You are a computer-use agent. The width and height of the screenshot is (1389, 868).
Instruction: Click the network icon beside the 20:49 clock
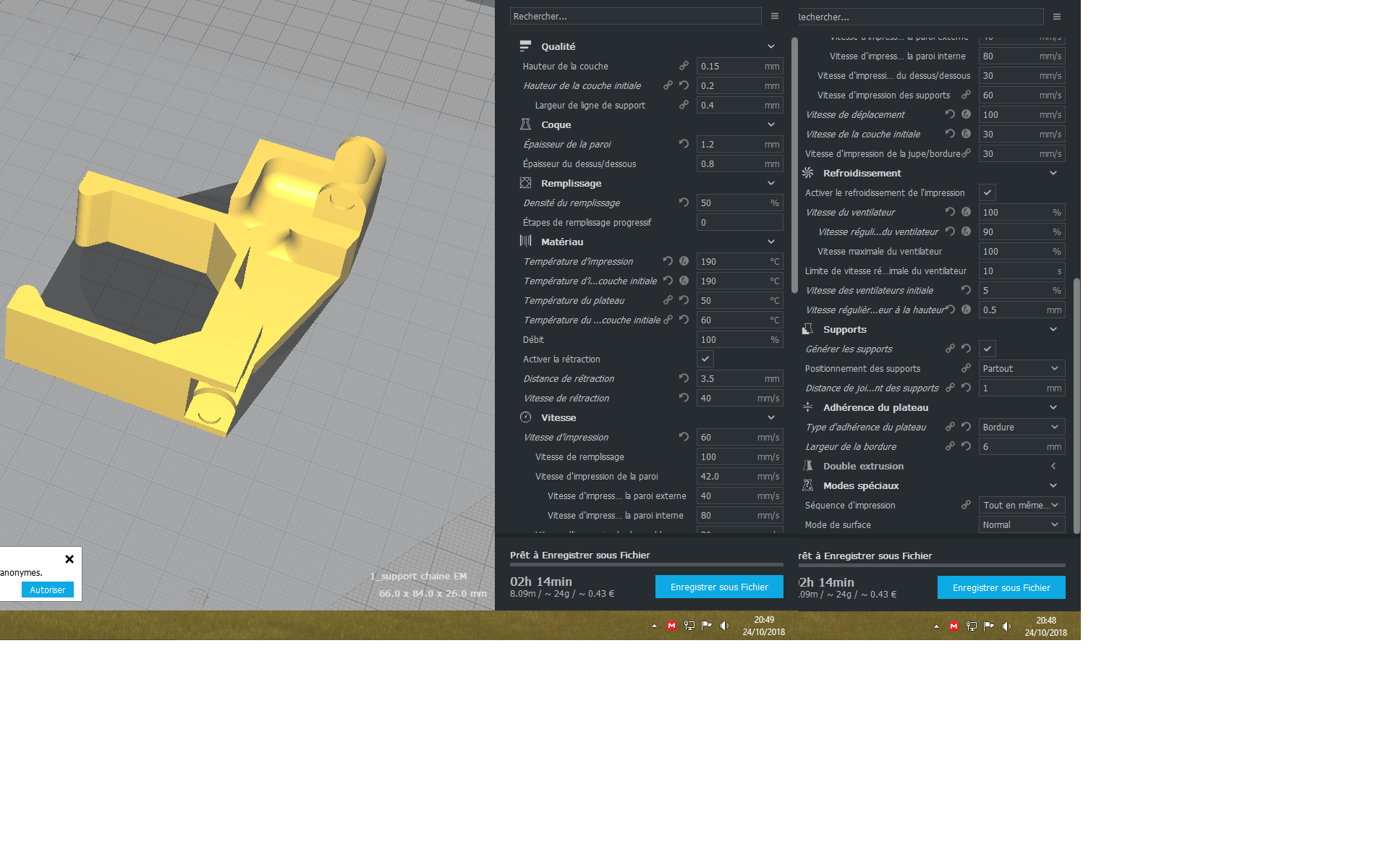pyautogui.click(x=689, y=626)
